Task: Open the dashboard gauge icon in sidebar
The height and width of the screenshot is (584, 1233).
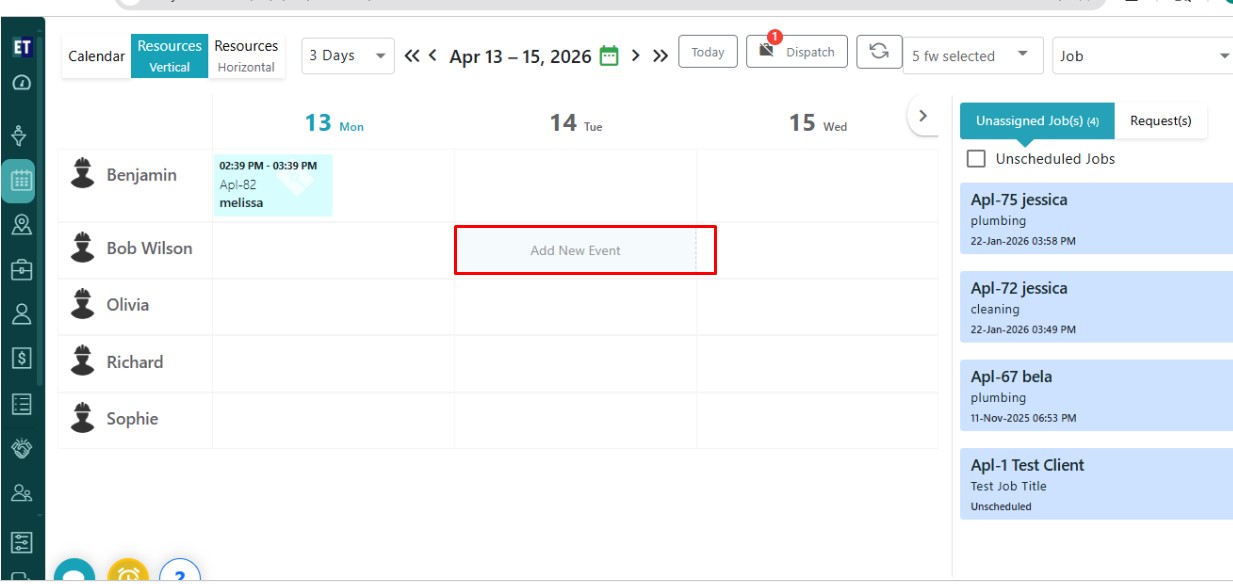Action: click(21, 83)
